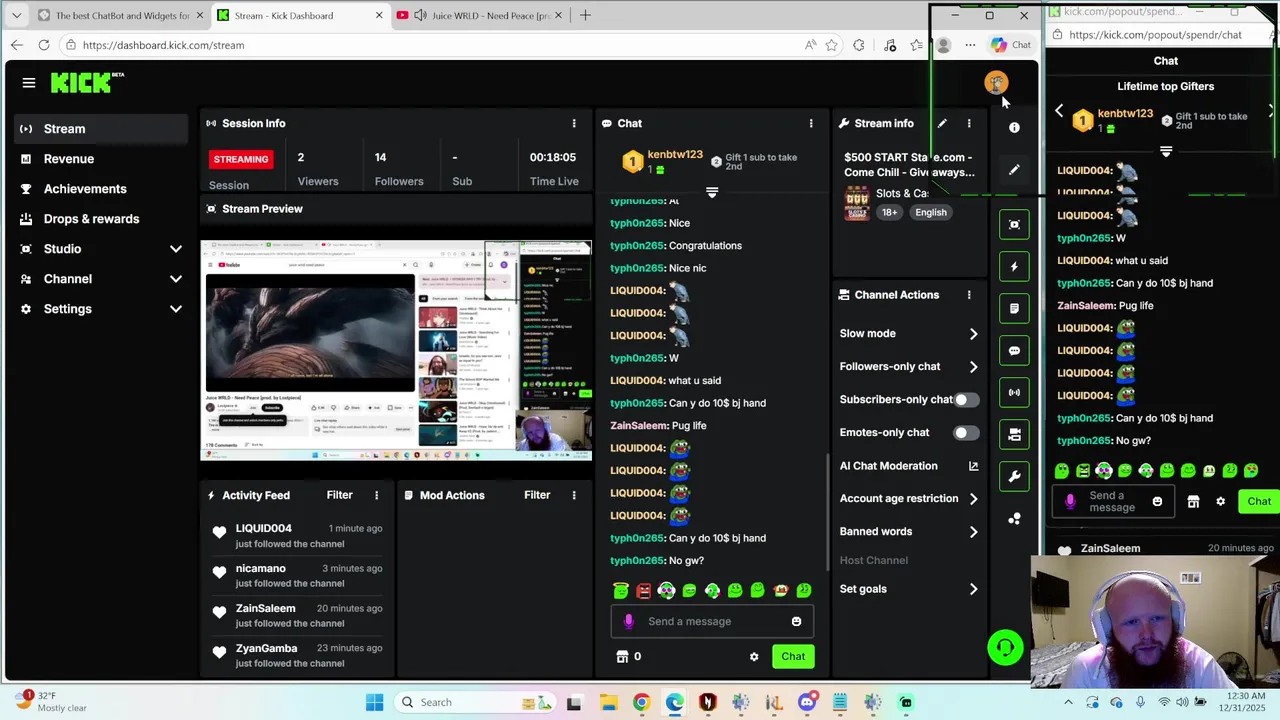The height and width of the screenshot is (720, 1280).
Task: Expand Set goals options
Action: tap(909, 589)
